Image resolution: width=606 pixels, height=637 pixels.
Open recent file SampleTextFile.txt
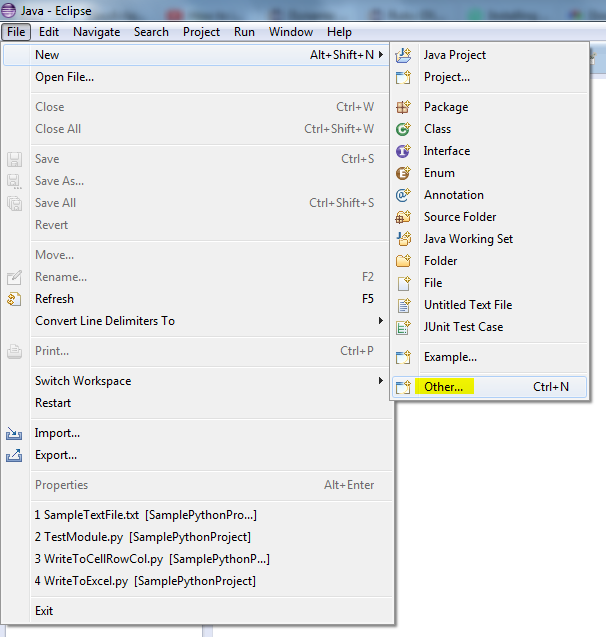(197, 515)
